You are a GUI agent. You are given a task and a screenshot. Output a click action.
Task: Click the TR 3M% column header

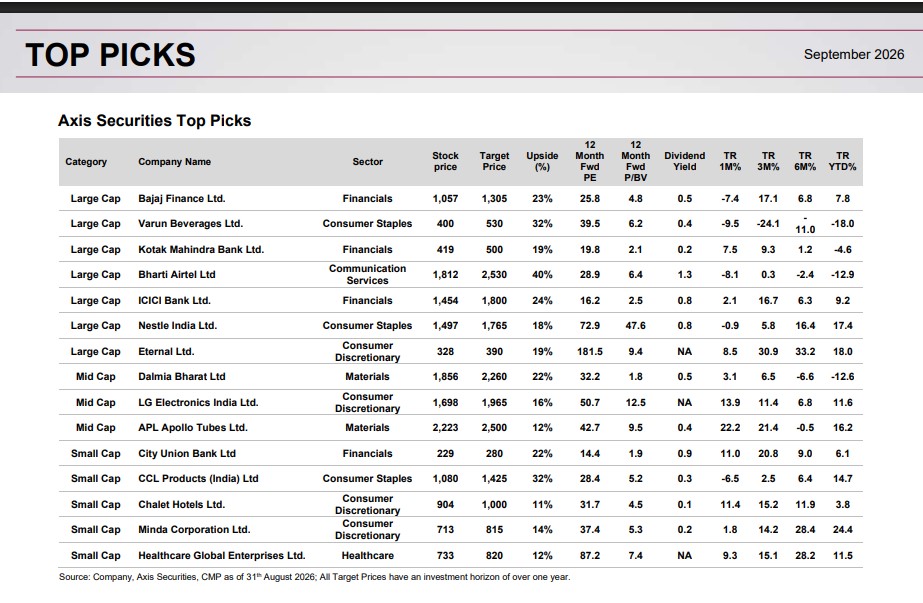point(768,161)
